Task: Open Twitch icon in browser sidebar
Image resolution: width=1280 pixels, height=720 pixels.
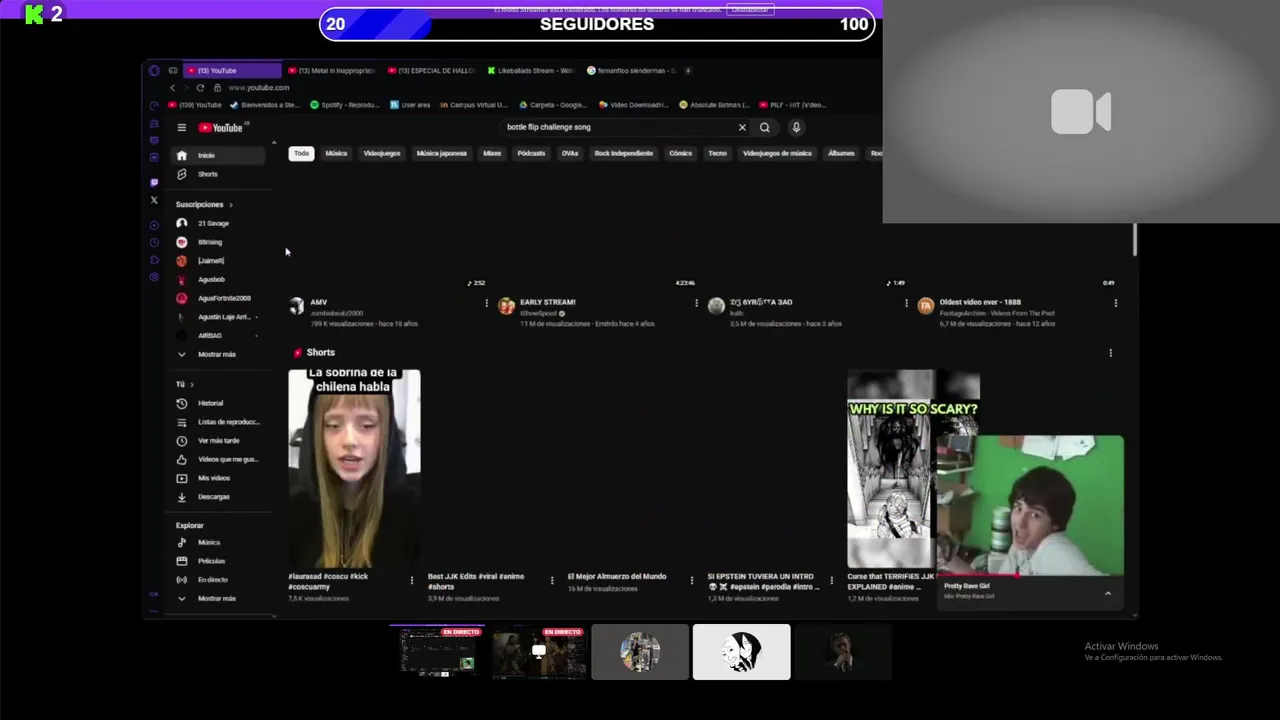Action: coord(154,182)
